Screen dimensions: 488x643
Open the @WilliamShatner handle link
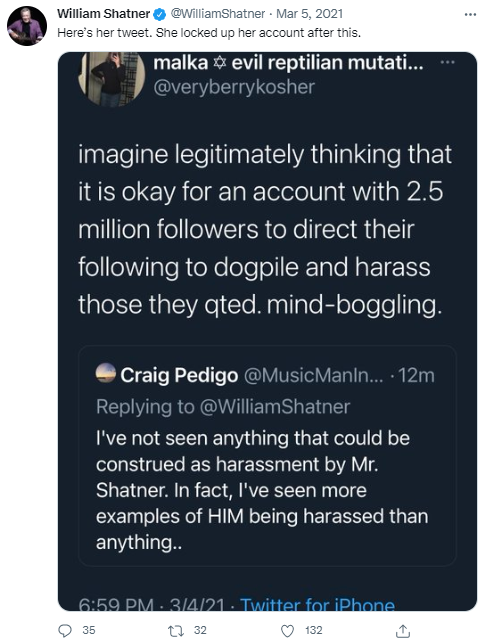tap(218, 14)
